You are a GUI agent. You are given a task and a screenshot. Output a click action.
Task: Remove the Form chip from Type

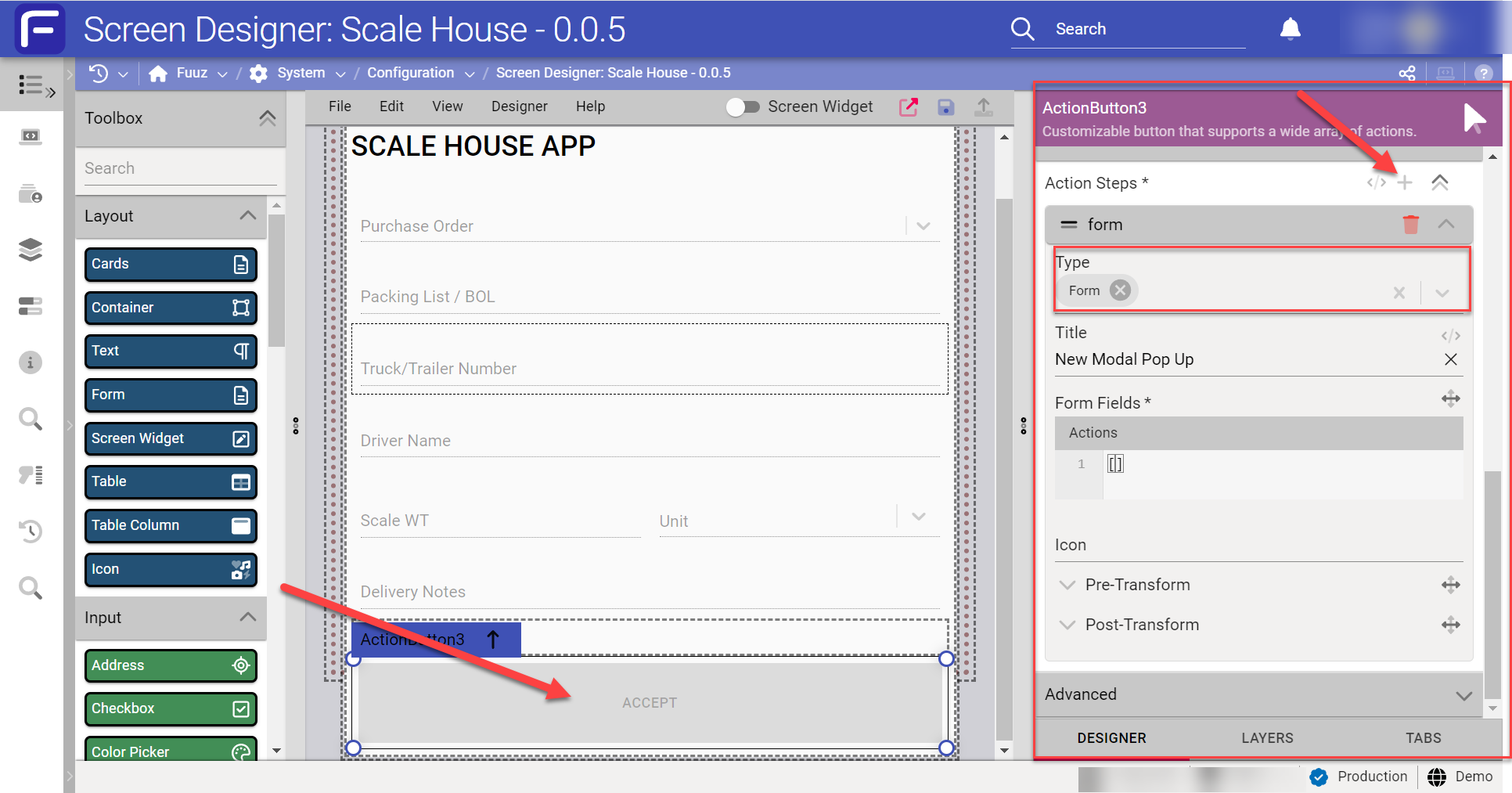(1121, 290)
